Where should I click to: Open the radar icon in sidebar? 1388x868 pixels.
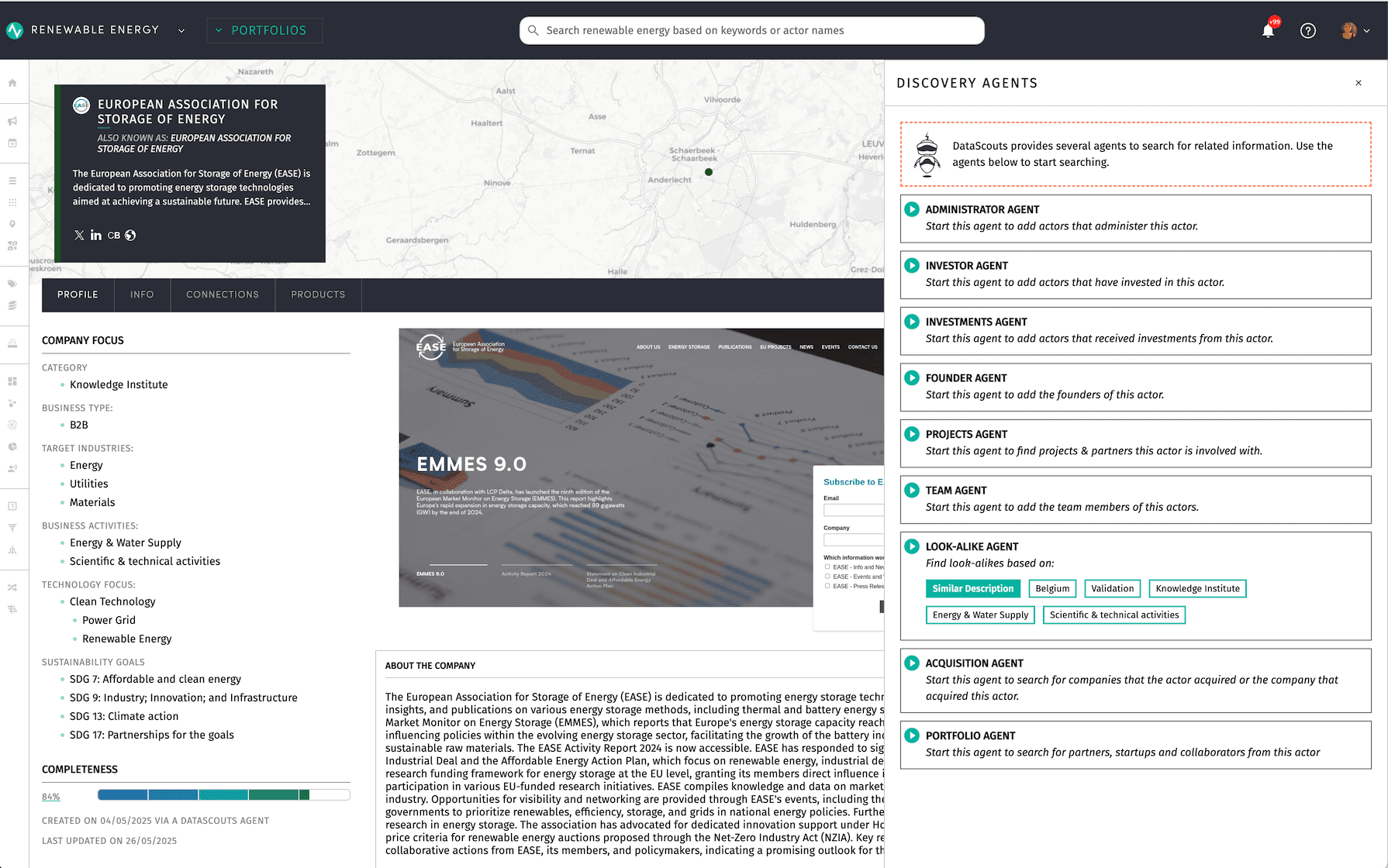click(x=12, y=425)
